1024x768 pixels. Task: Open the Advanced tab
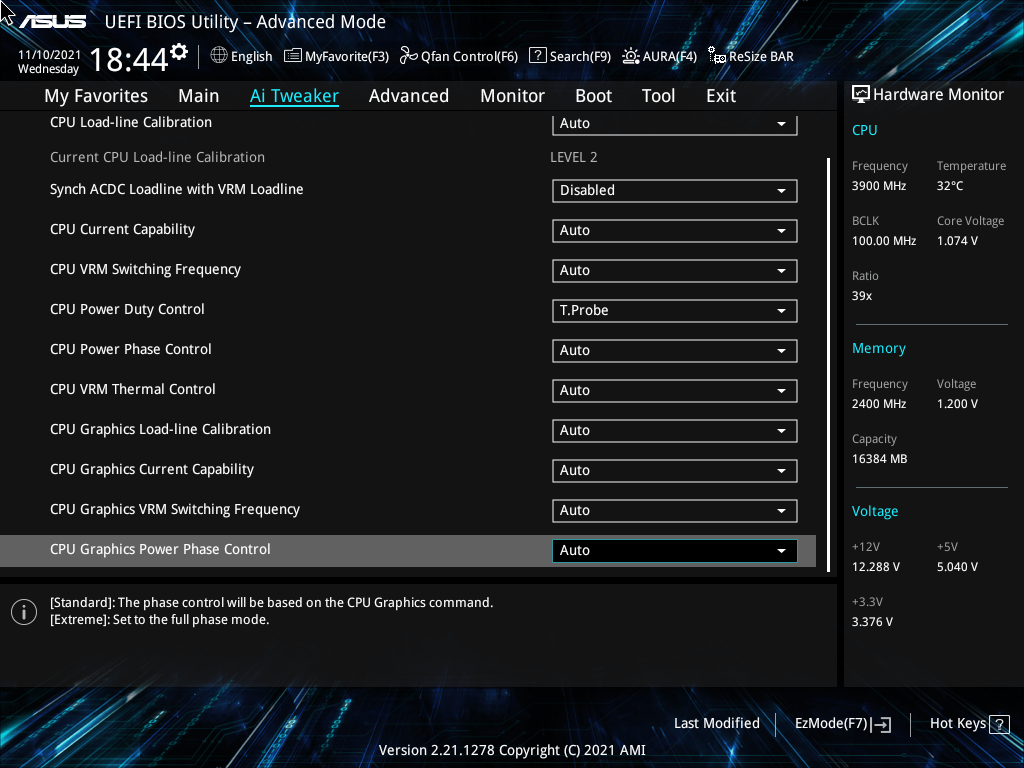click(x=409, y=96)
